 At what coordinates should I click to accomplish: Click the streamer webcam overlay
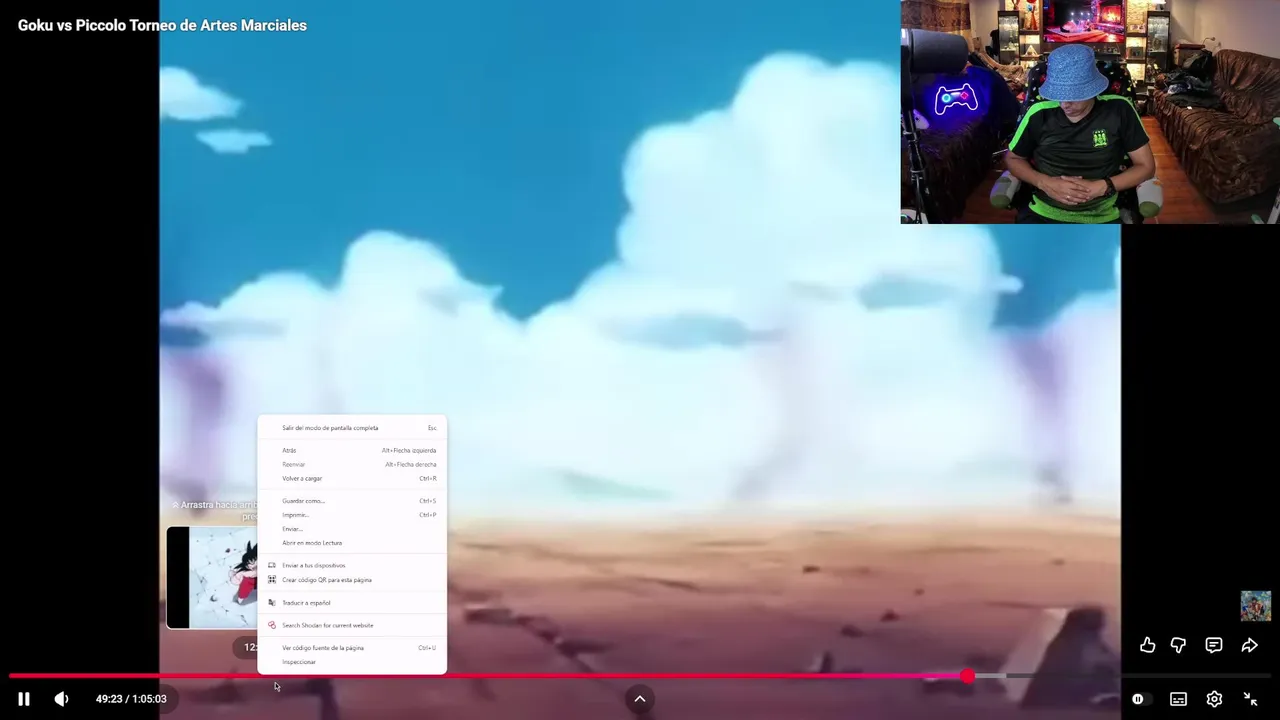1090,111
